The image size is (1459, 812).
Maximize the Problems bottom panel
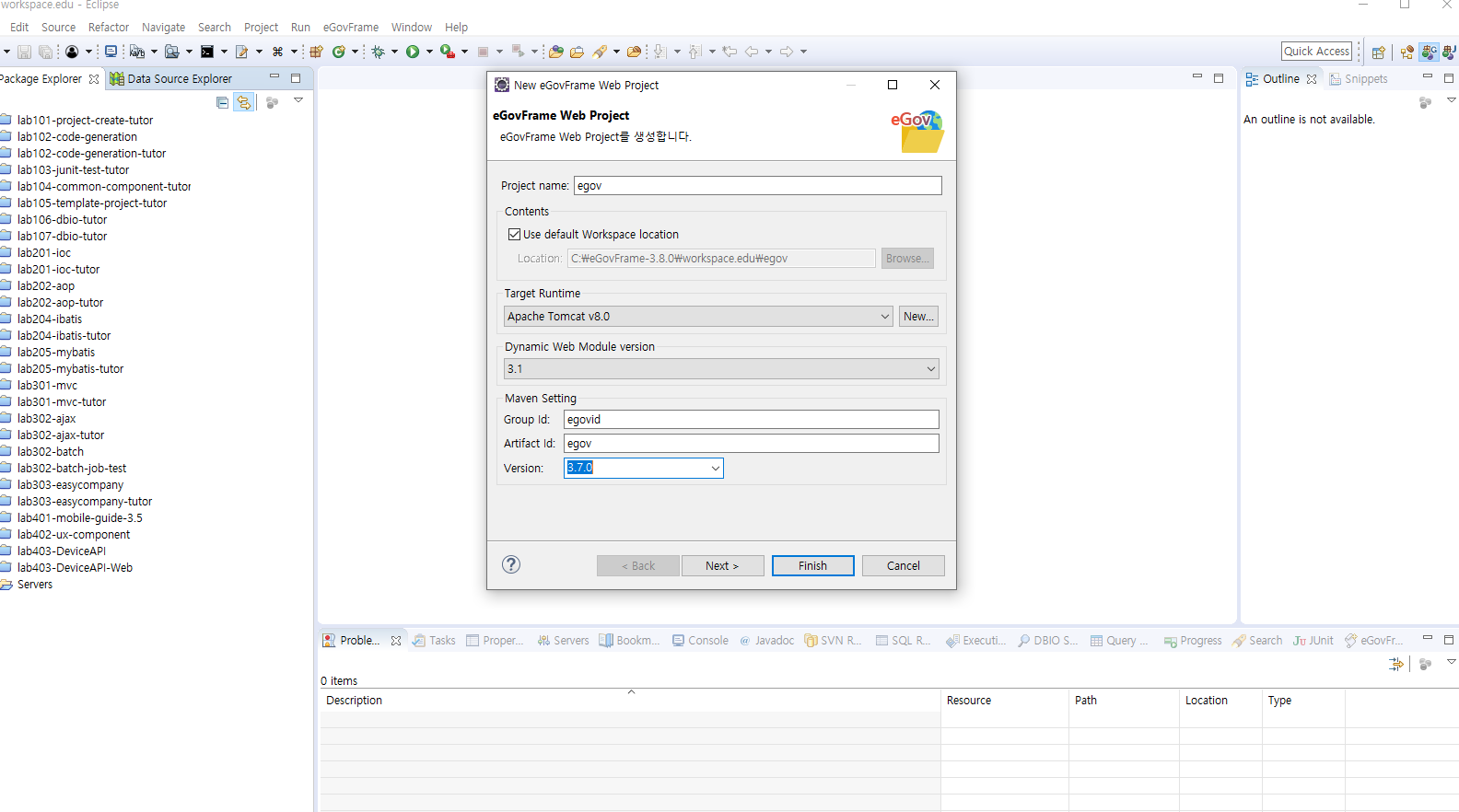(1449, 639)
